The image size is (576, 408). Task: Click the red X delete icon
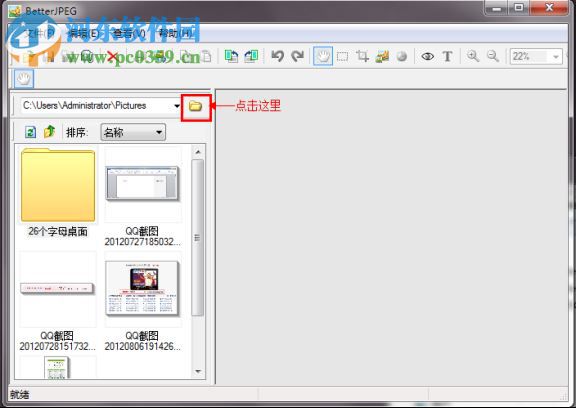[x=112, y=57]
